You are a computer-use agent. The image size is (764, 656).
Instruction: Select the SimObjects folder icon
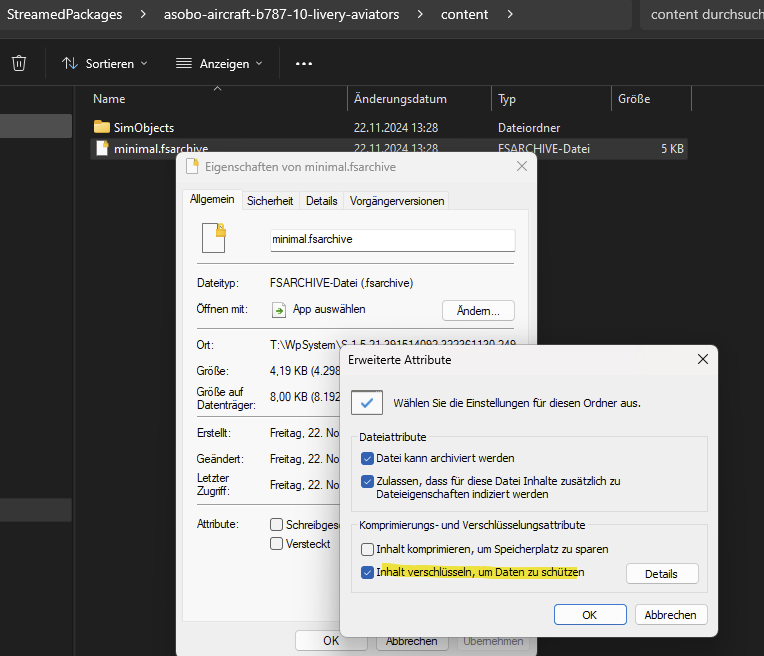(x=101, y=127)
